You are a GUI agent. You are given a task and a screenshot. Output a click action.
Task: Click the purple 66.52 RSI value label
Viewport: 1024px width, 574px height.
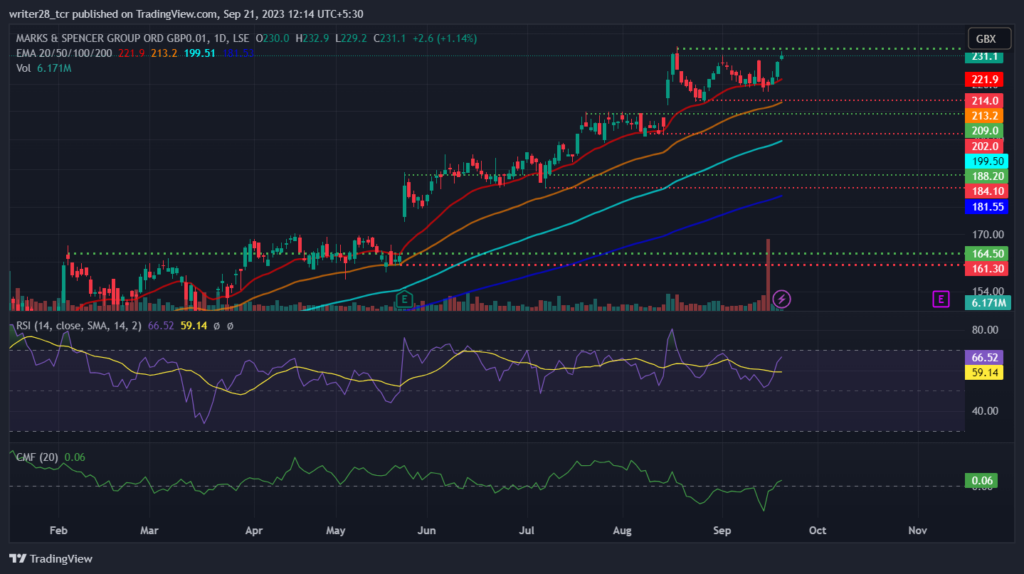[x=984, y=357]
